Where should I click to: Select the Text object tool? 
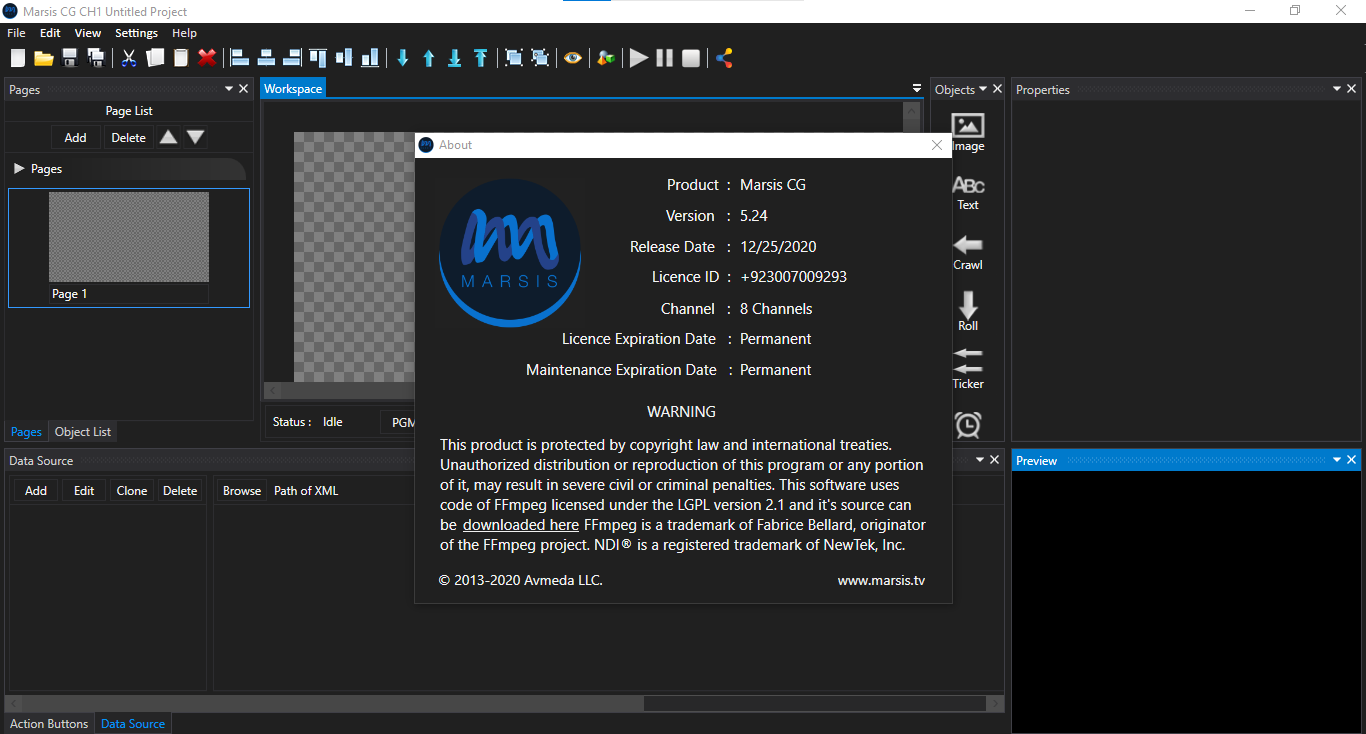[x=968, y=193]
